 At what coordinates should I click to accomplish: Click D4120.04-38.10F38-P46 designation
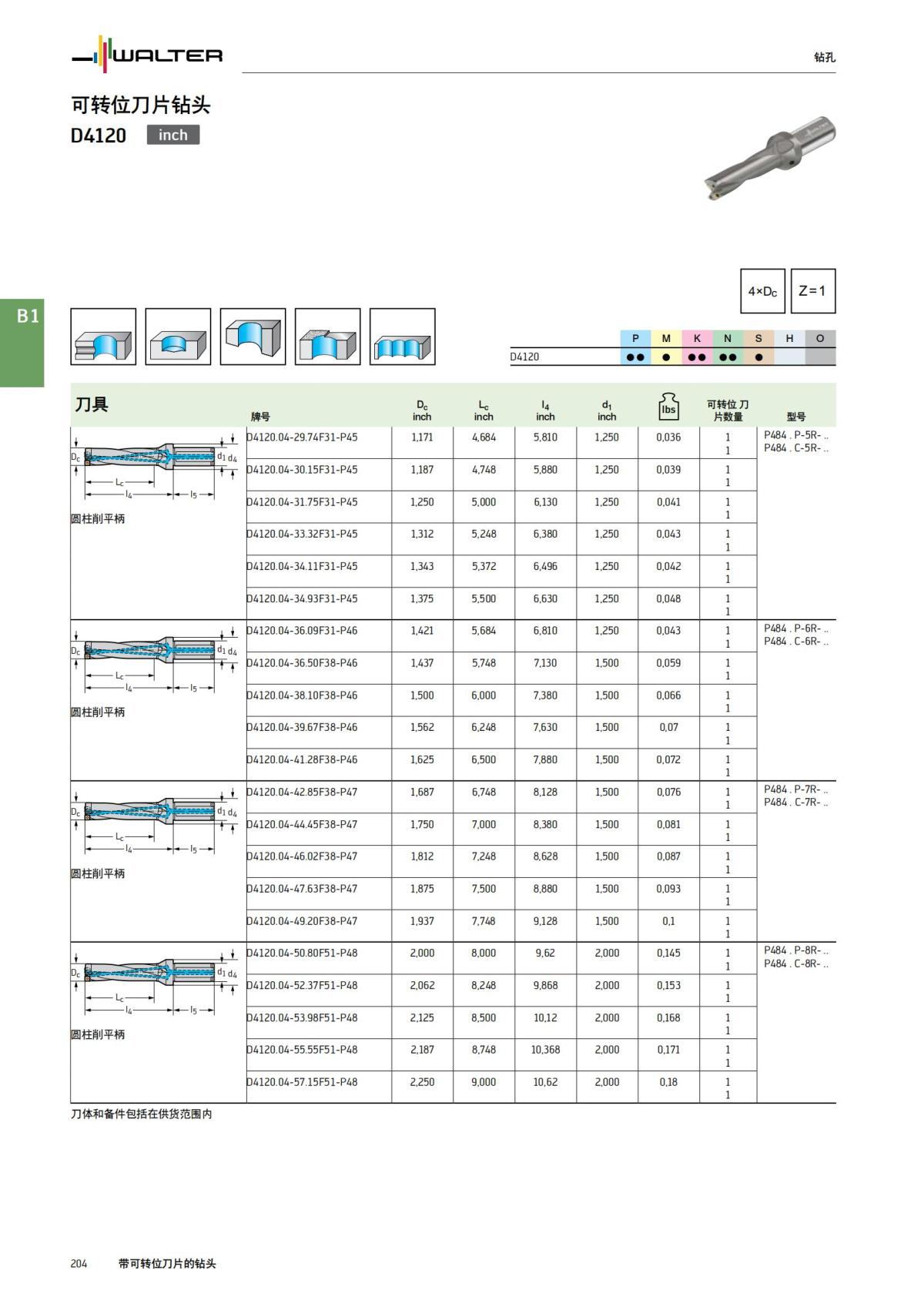[302, 695]
